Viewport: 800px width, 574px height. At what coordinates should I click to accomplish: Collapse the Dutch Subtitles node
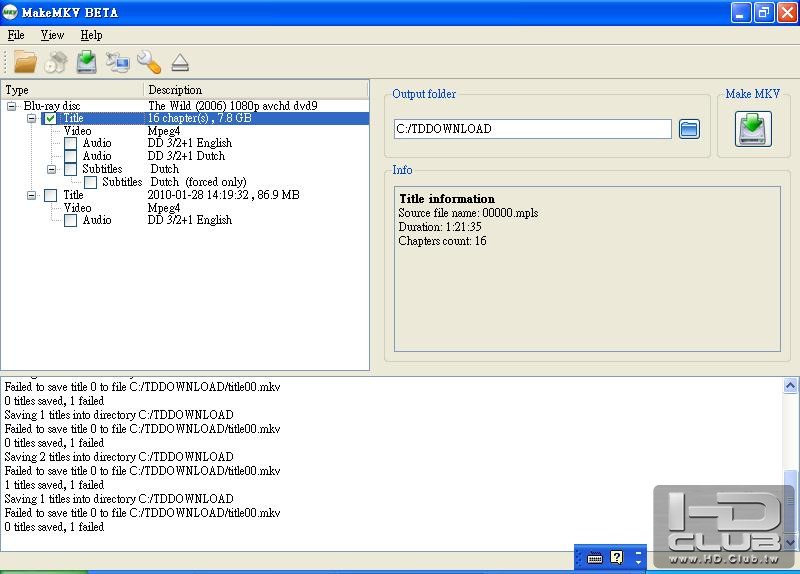click(52, 169)
